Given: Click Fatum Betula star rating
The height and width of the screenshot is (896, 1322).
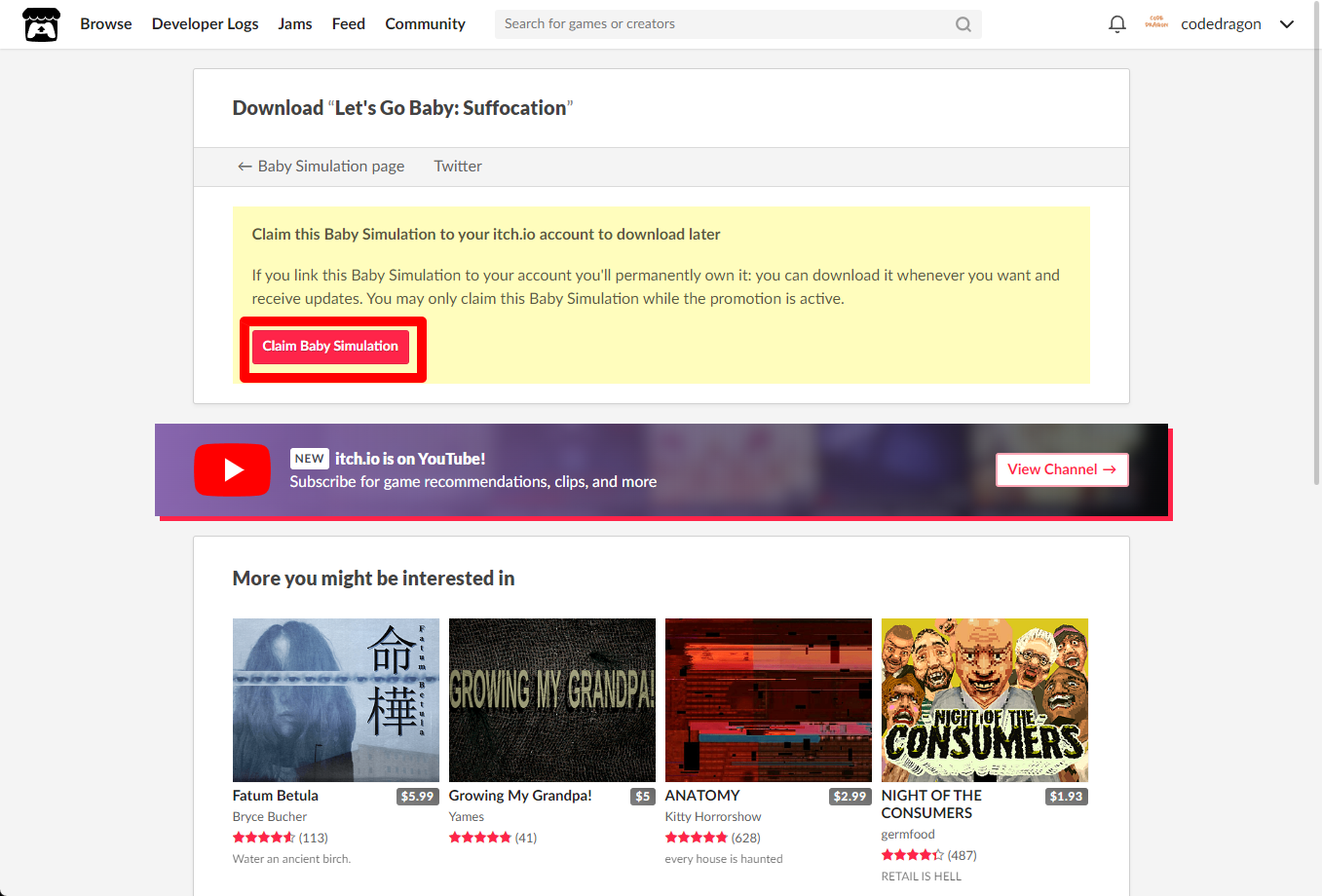Looking at the screenshot, I should click(x=264, y=838).
